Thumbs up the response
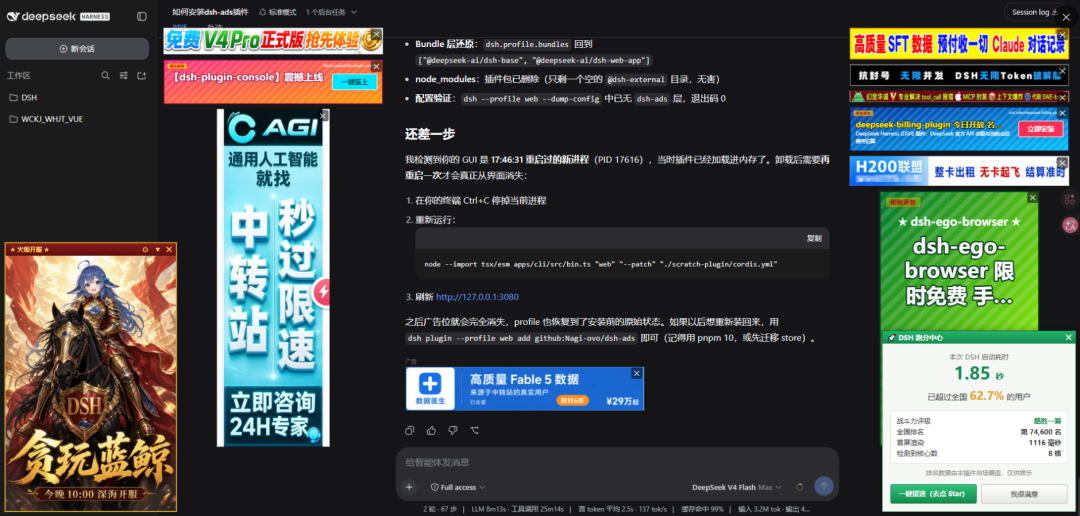Screen dimensions: 1080x516 431,431
